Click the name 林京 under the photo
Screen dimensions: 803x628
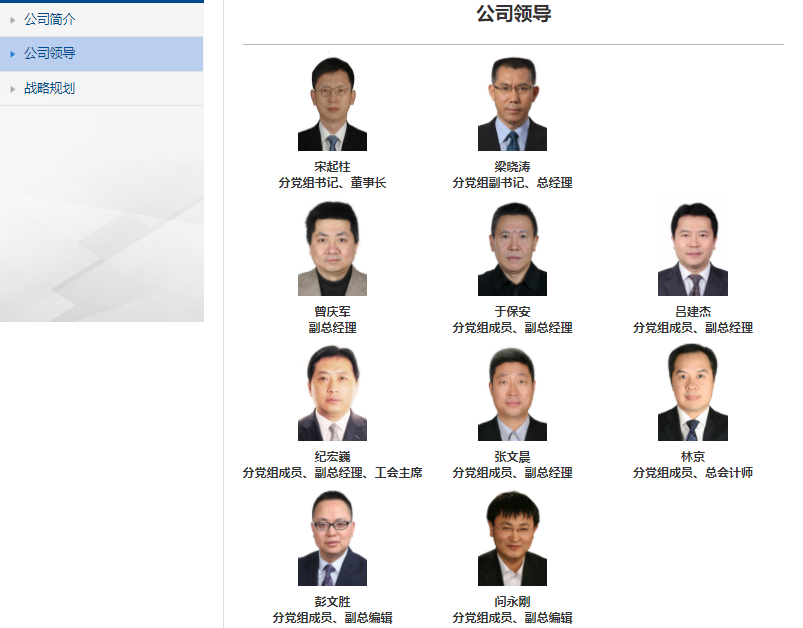pos(693,456)
